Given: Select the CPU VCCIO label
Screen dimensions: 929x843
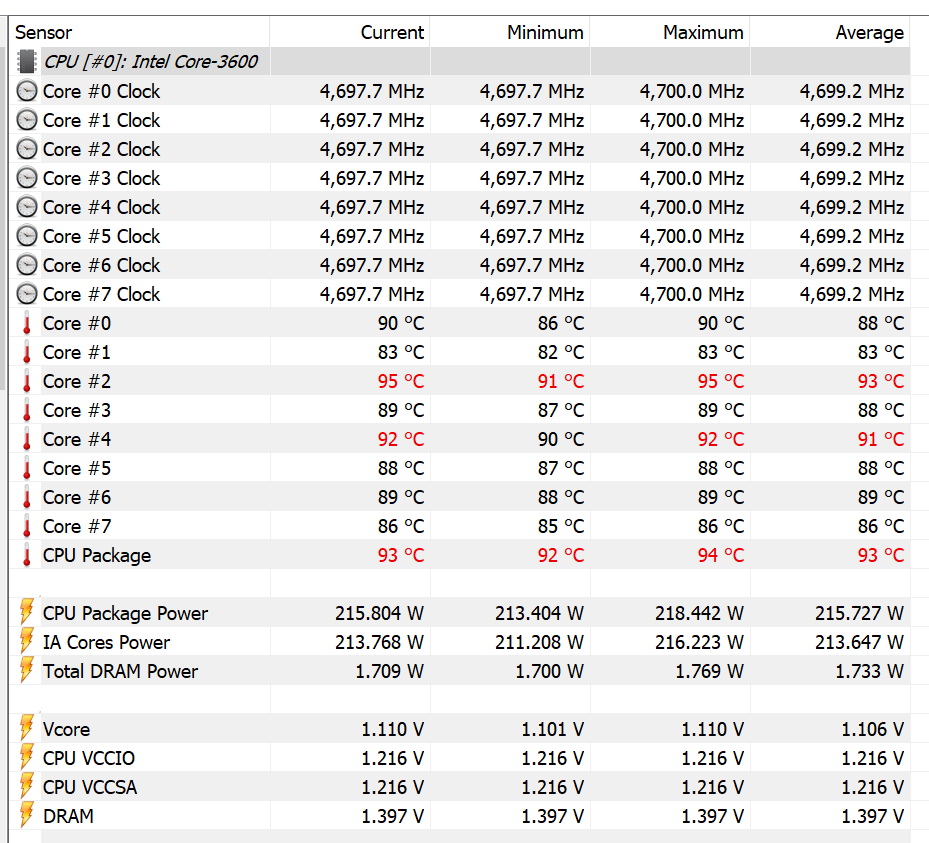Looking at the screenshot, I should tap(89, 758).
